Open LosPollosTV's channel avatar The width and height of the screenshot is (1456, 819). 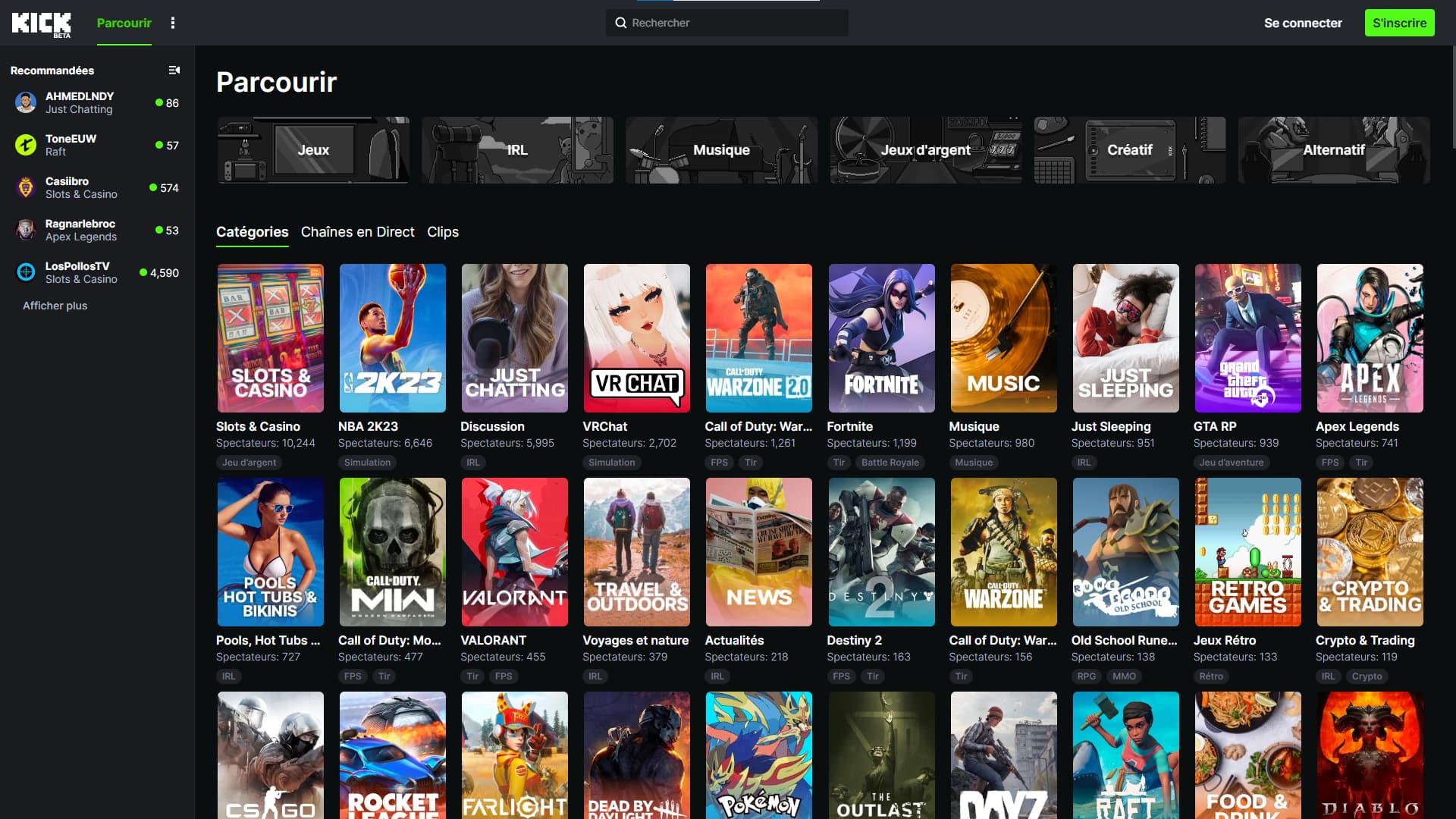(x=26, y=272)
